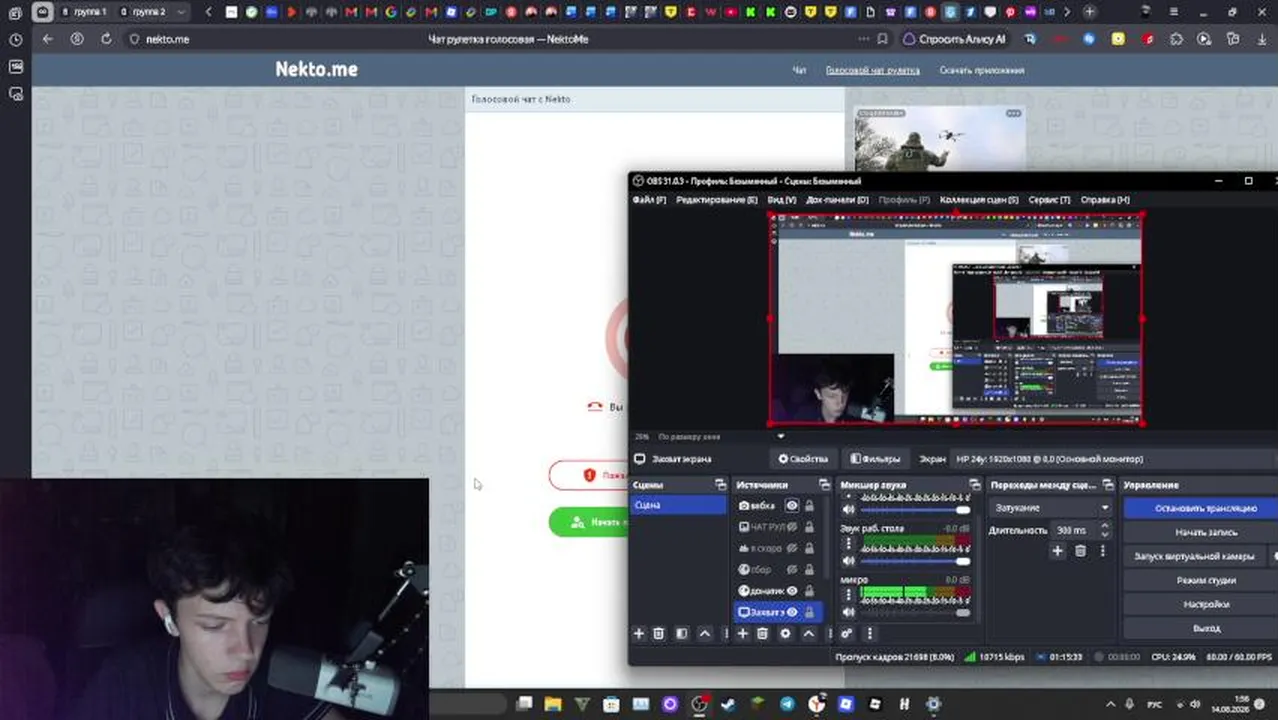Screen dimensions: 1278x720
Task: Open new browser tab with plus
Action: pos(1089,12)
